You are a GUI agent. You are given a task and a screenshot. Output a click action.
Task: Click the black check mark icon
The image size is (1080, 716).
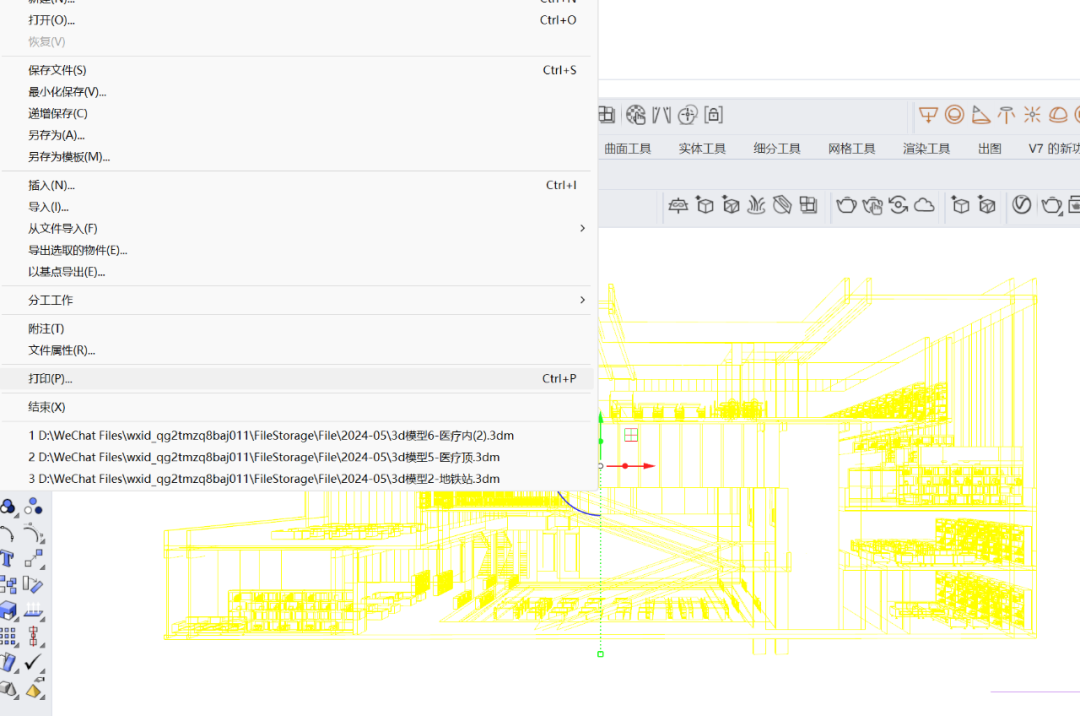pyautogui.click(x=33, y=662)
